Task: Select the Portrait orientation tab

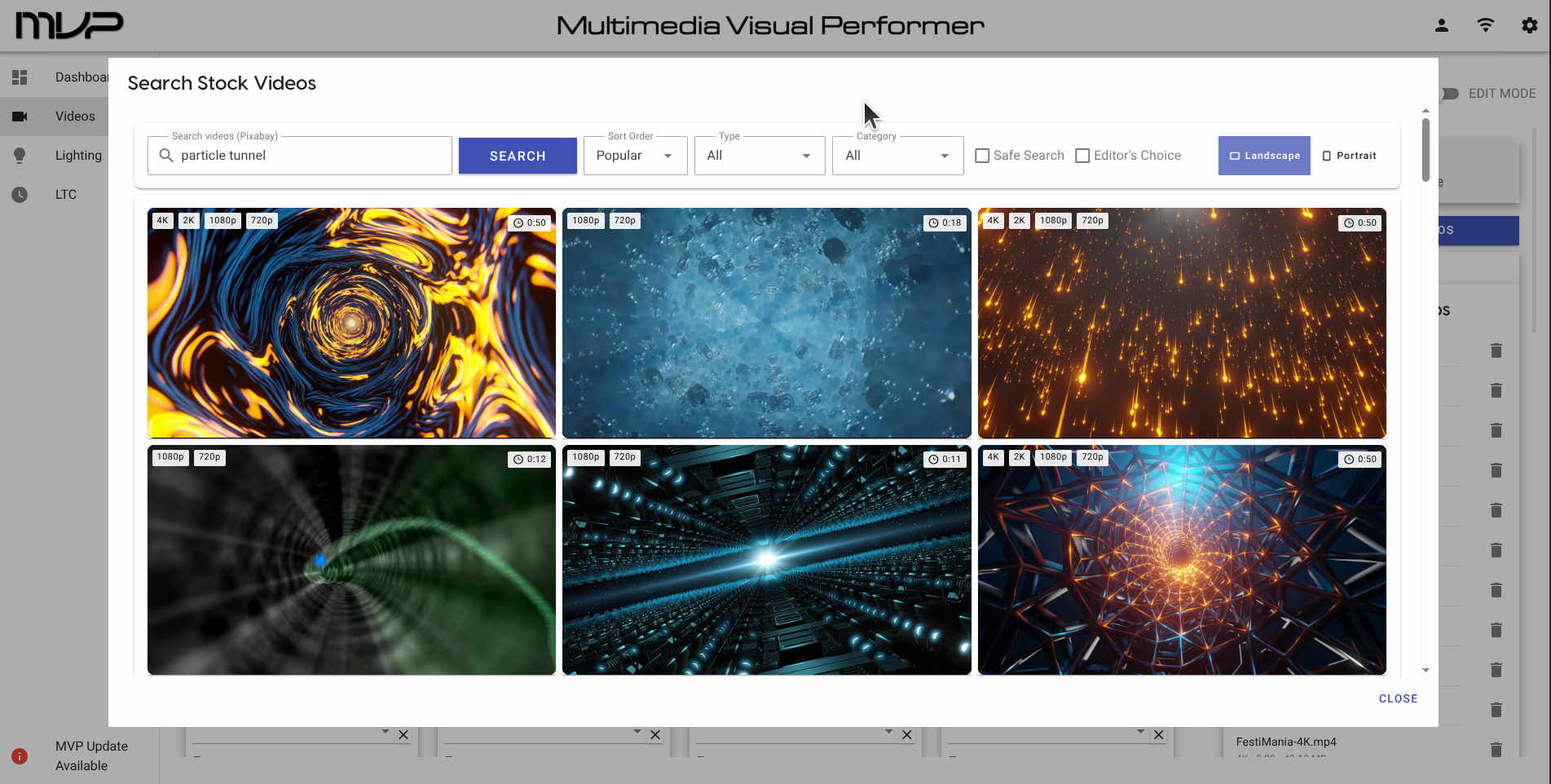Action: click(1349, 155)
